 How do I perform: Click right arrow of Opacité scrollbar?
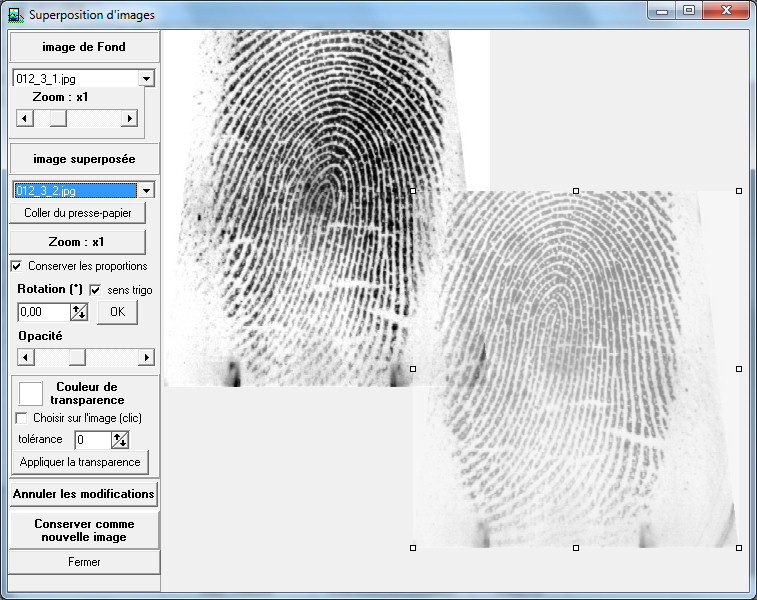[146, 357]
